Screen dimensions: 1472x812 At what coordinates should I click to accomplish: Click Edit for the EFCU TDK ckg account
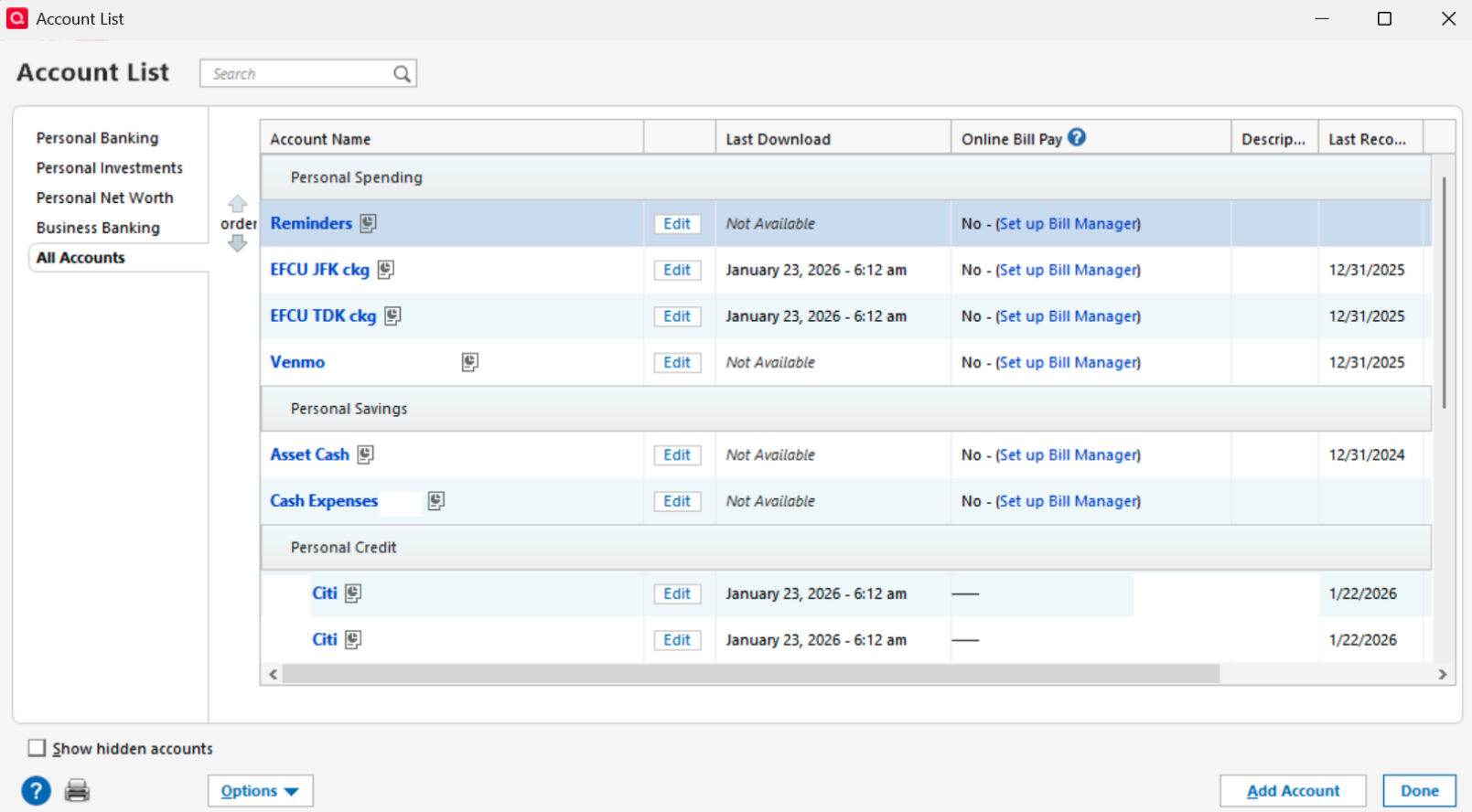[x=677, y=316]
